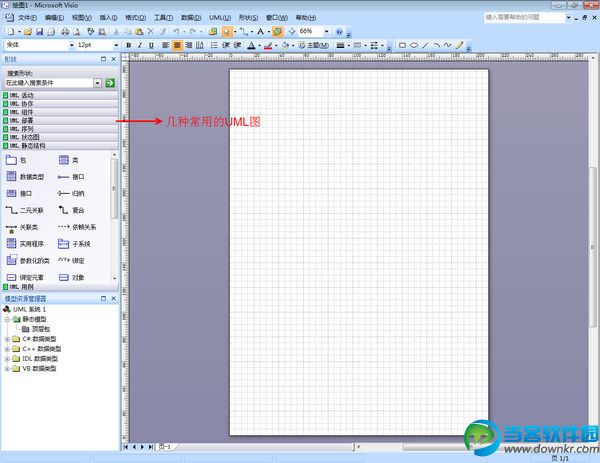
Task: Open the font size 12pt dropdown
Action: tap(116, 45)
